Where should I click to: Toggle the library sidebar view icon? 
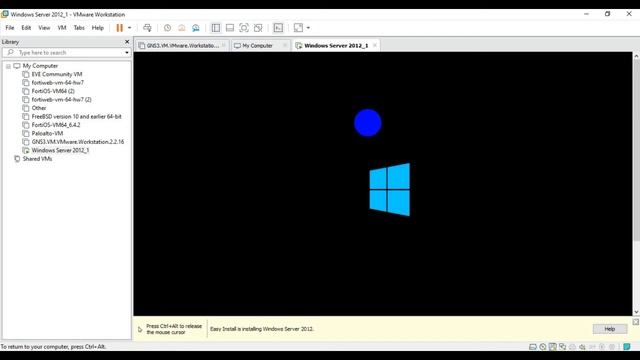pos(216,28)
